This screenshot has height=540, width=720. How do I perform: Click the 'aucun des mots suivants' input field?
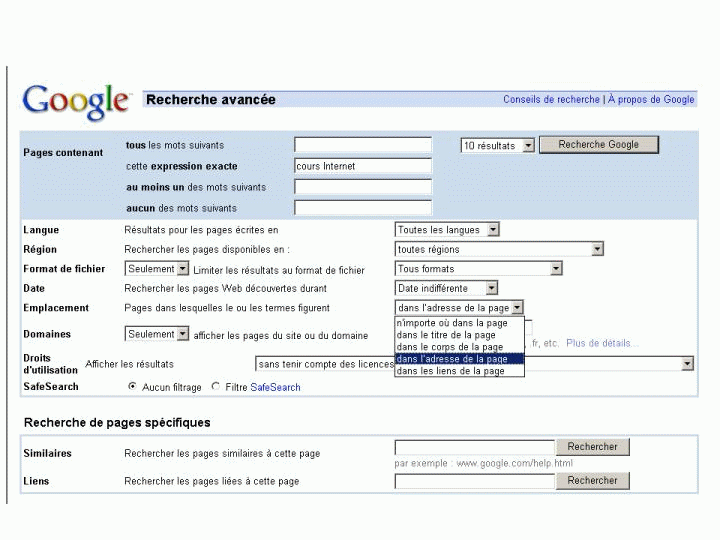[363, 208]
